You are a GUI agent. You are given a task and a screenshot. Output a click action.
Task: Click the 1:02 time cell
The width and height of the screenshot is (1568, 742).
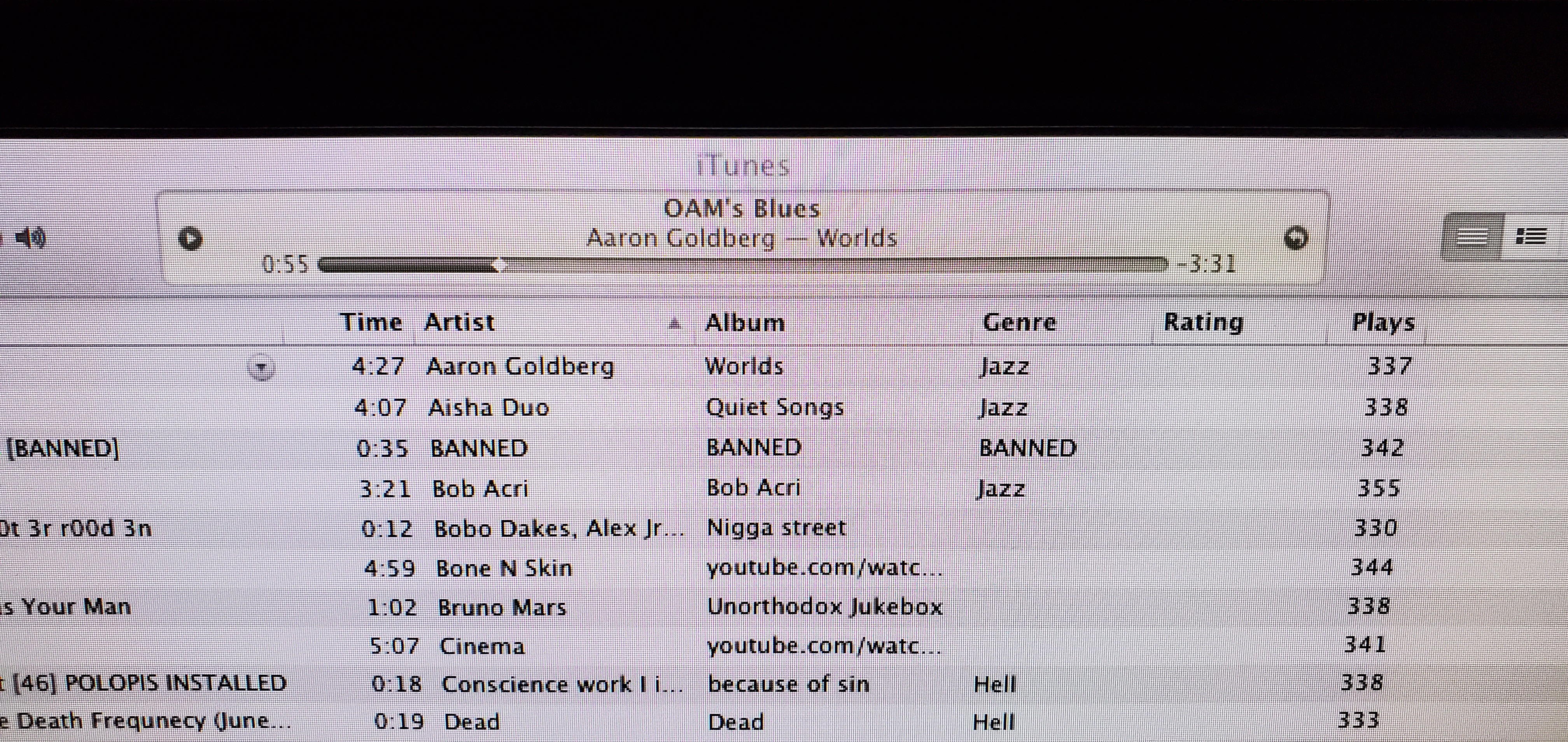pos(393,607)
